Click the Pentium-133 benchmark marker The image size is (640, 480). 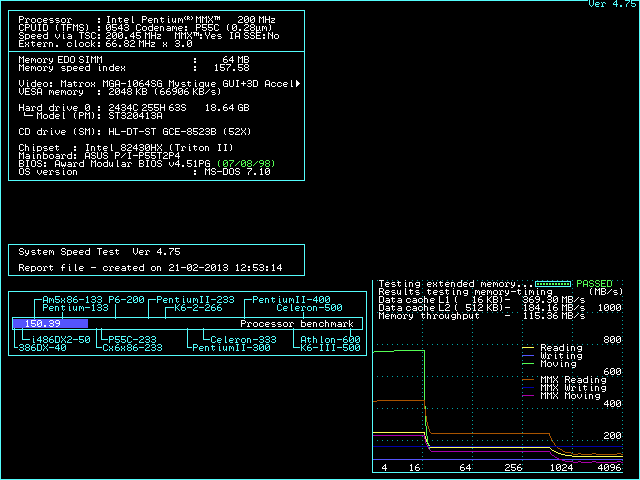(x=76, y=308)
